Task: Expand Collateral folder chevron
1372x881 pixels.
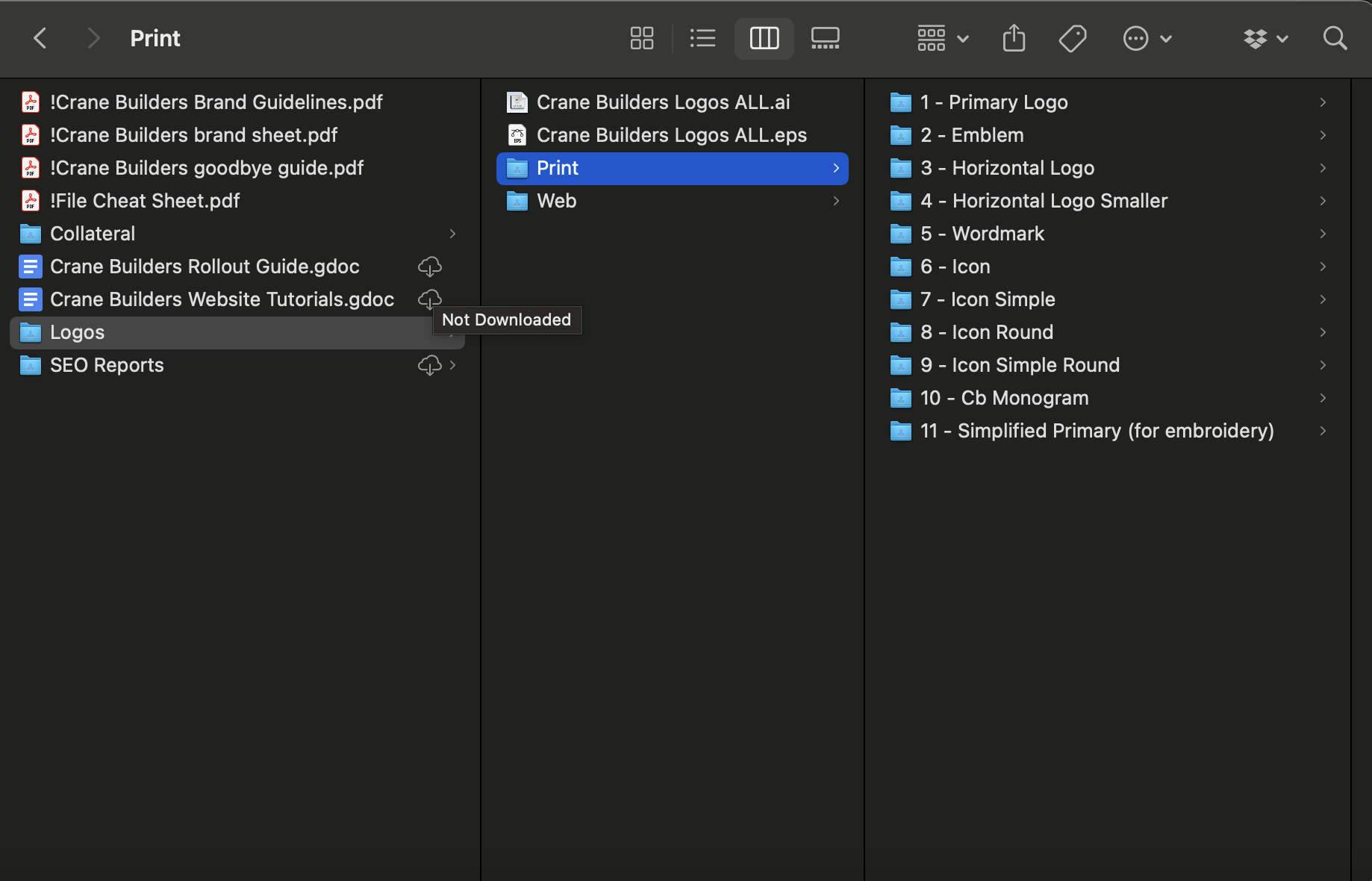Action: click(452, 234)
